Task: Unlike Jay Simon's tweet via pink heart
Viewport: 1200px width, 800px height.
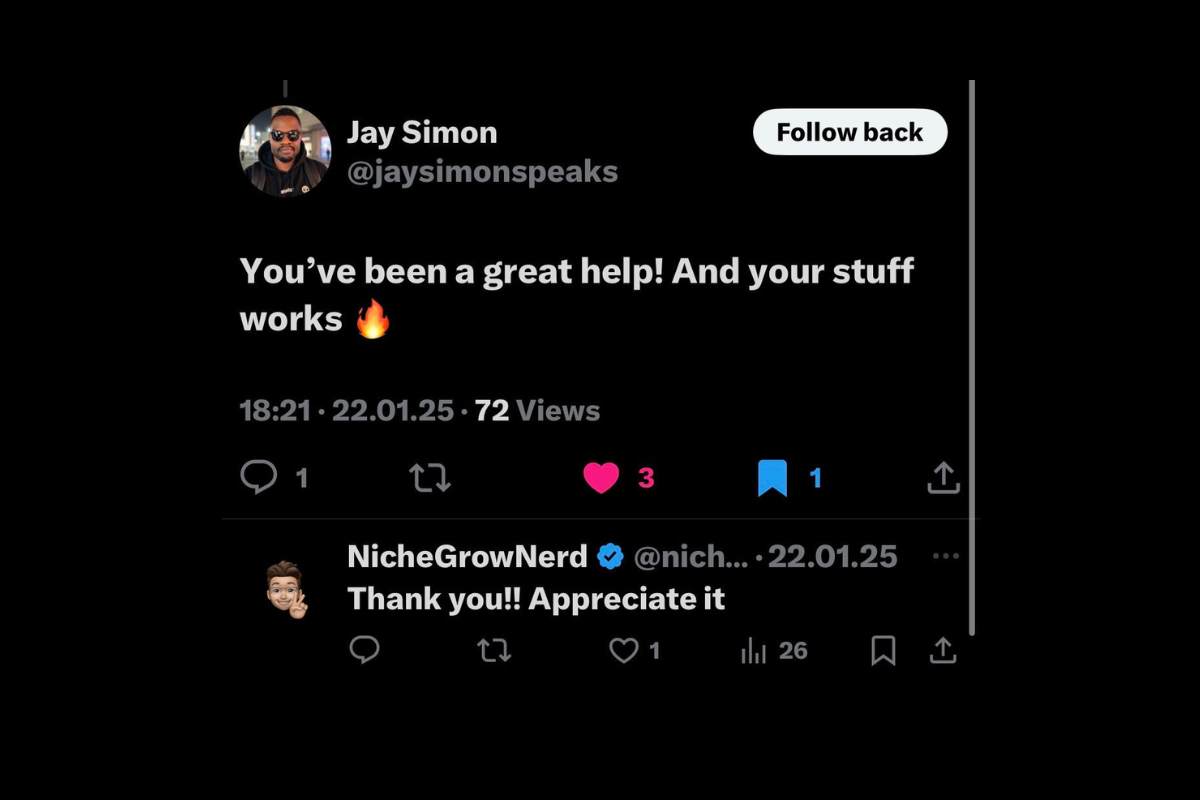Action: tap(601, 478)
